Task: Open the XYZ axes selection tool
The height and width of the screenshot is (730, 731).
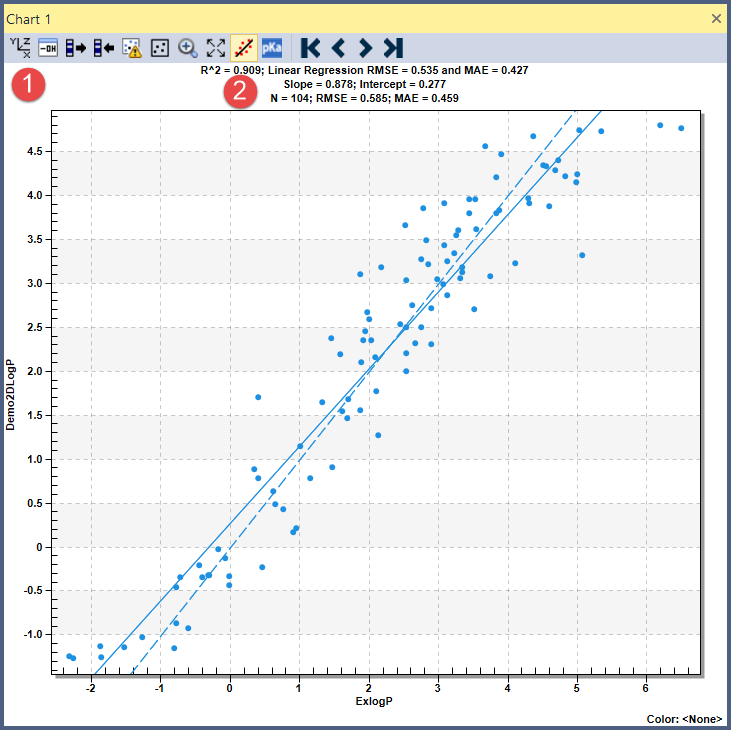Action: point(20,48)
